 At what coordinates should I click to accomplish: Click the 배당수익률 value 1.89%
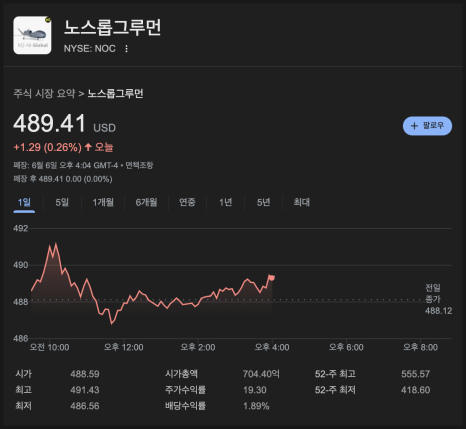pos(256,406)
